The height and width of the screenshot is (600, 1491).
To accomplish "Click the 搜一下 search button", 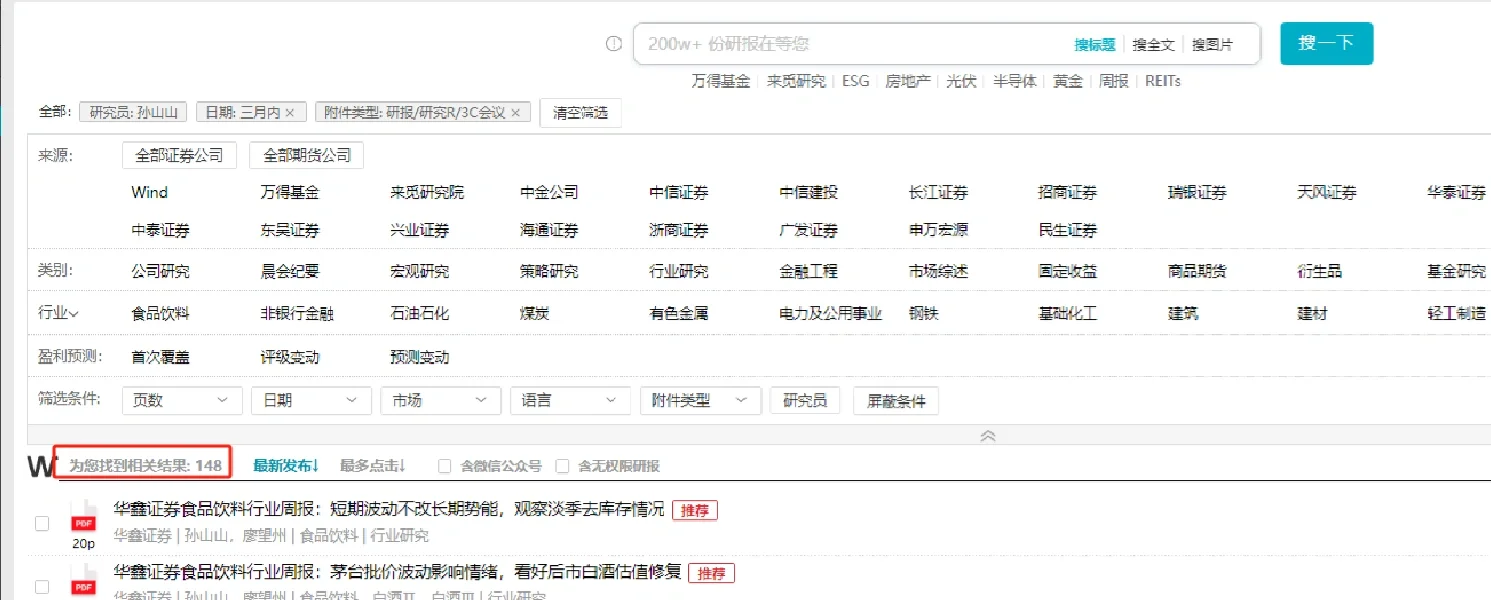I will (1326, 43).
